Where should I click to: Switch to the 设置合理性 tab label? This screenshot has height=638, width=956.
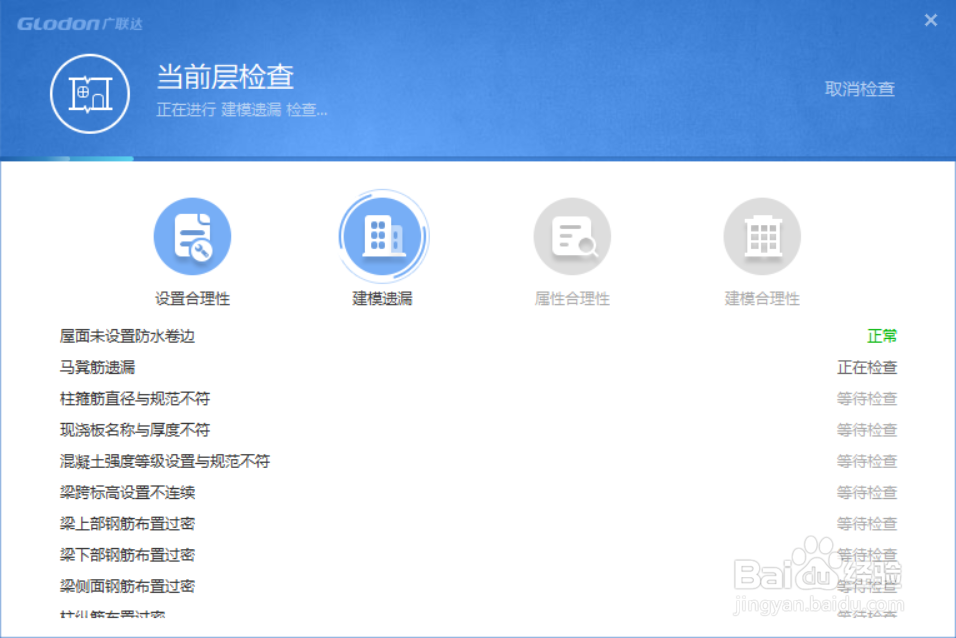click(193, 297)
